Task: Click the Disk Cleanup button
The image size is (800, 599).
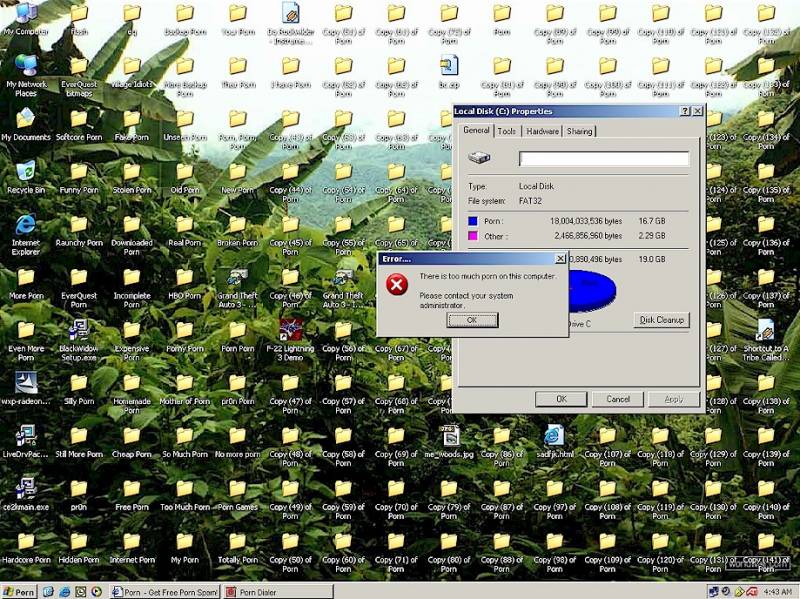Action: coord(662,320)
